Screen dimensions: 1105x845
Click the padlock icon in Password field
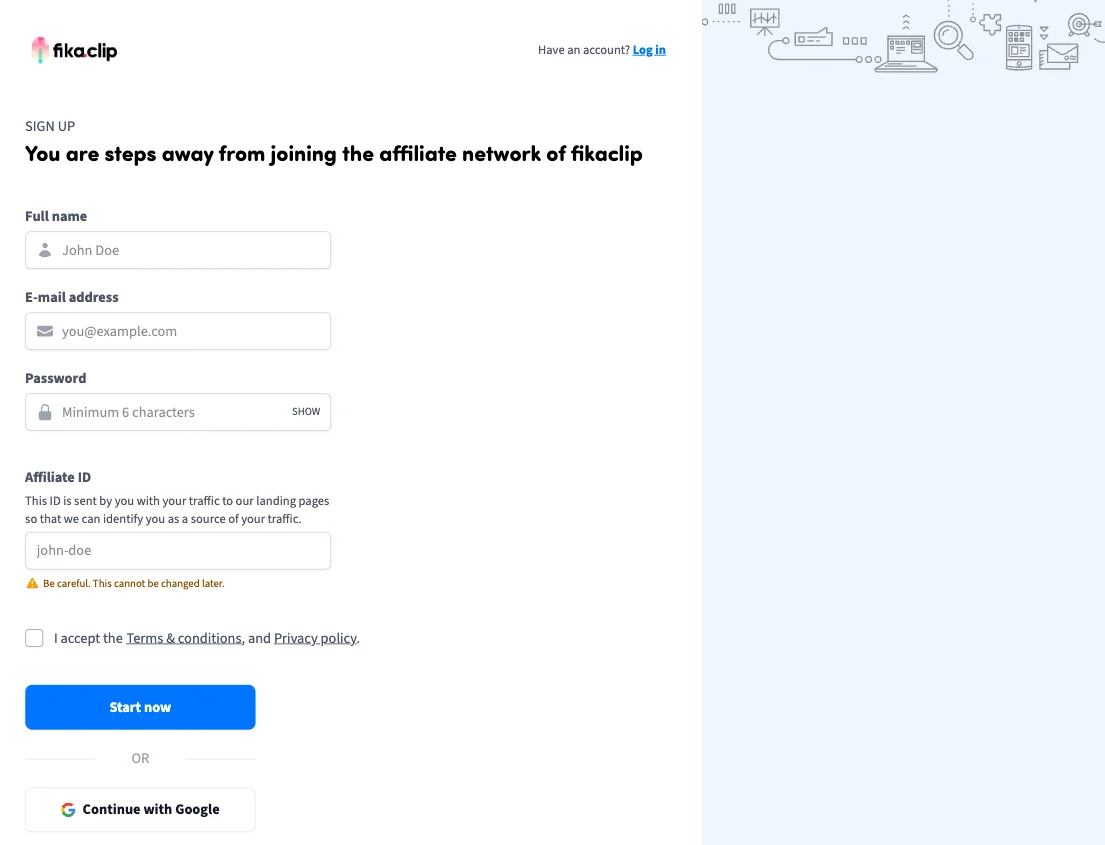coord(45,412)
